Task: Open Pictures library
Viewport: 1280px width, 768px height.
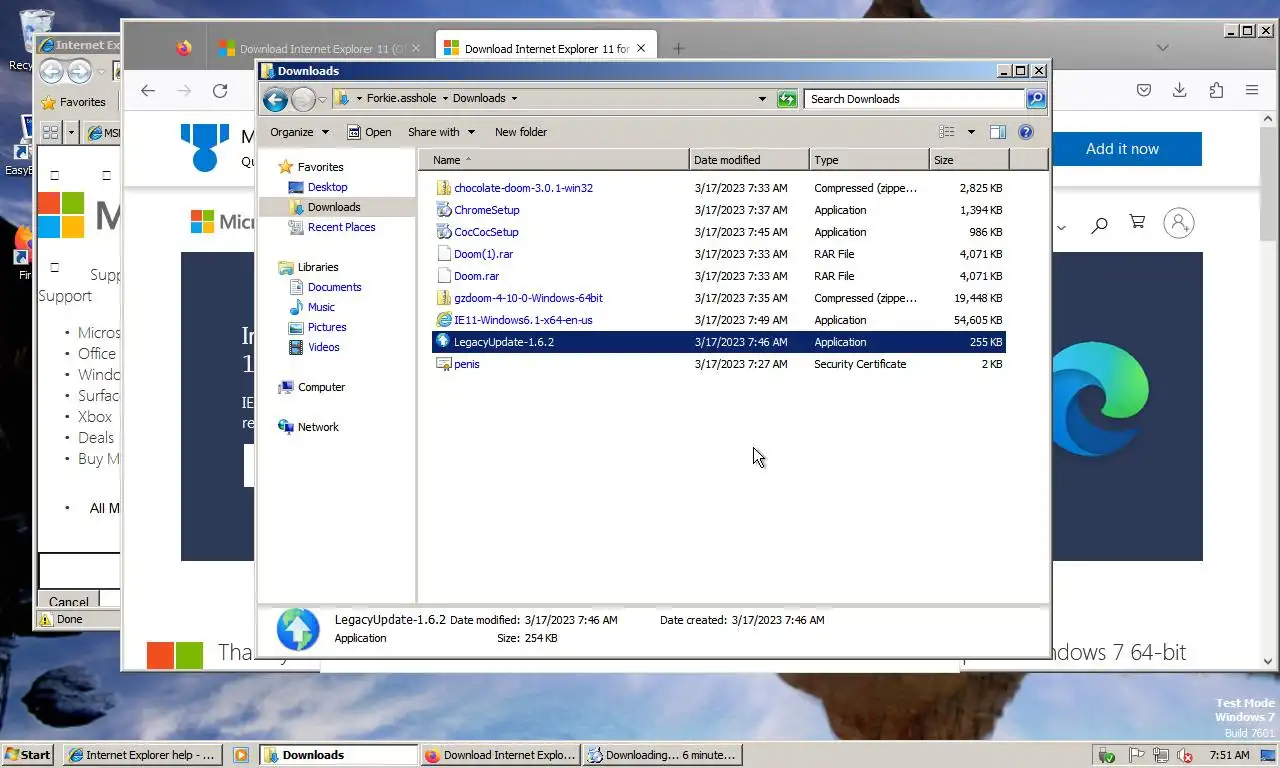Action: click(x=327, y=327)
